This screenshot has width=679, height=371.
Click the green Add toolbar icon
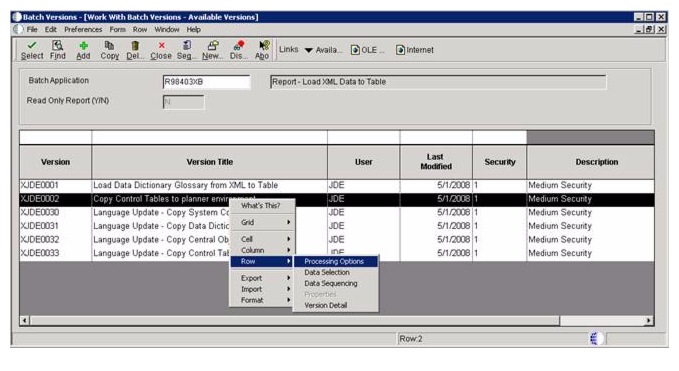(83, 45)
